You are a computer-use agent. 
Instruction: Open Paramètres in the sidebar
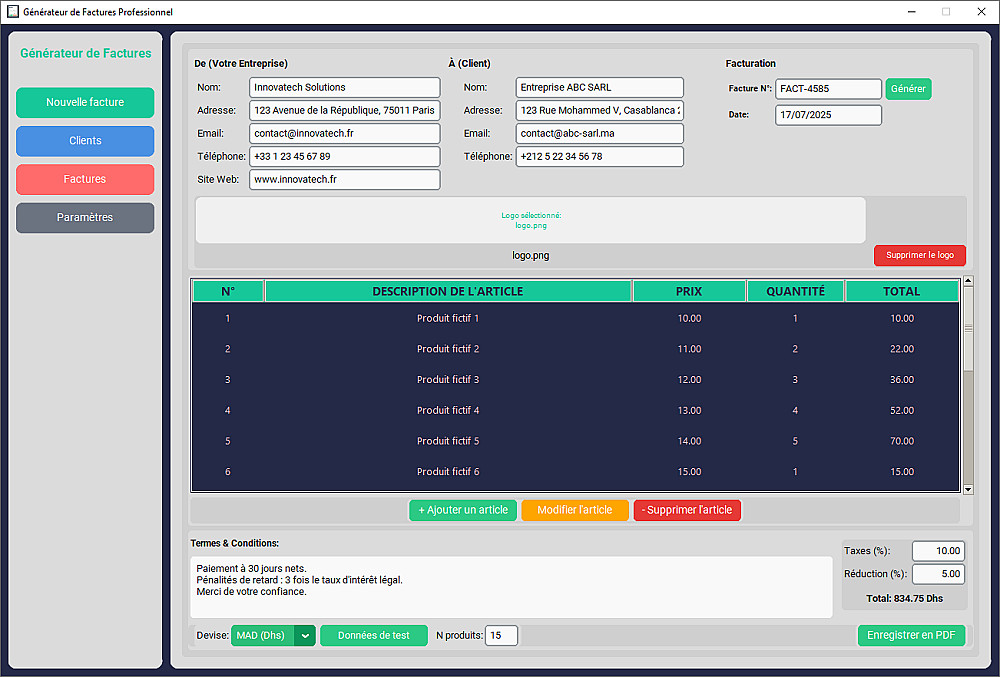[85, 217]
